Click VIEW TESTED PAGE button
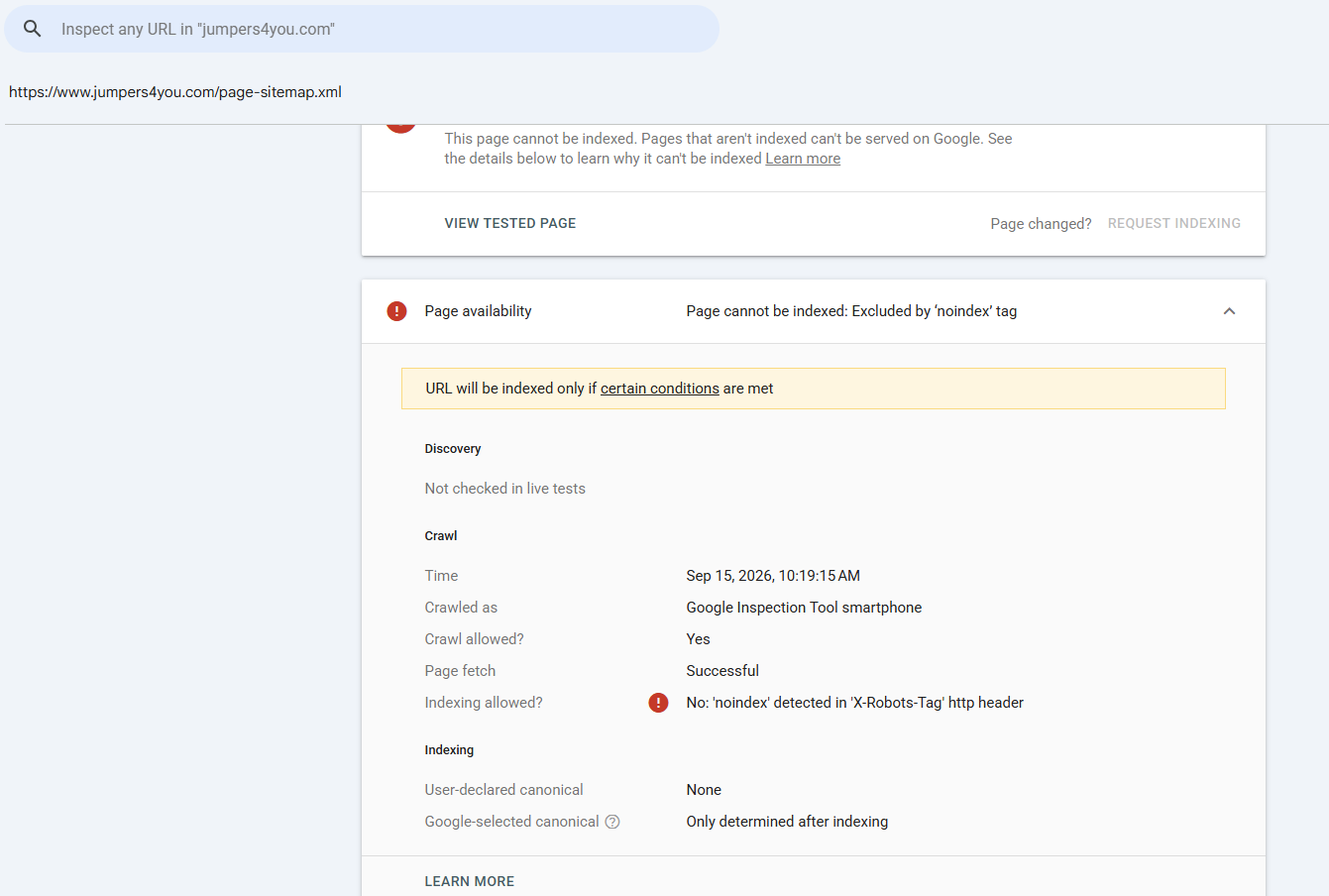Image resolution: width=1329 pixels, height=896 pixels. pyautogui.click(x=510, y=224)
